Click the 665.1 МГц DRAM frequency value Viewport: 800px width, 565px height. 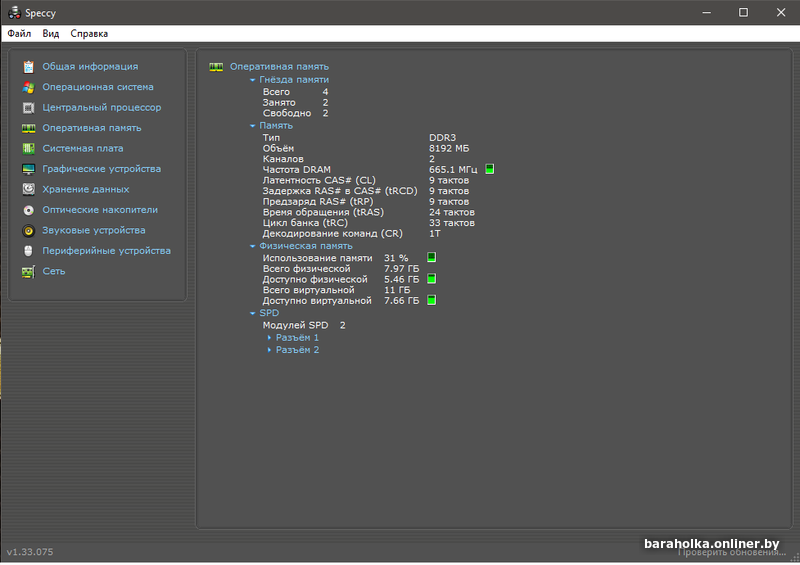point(453,169)
